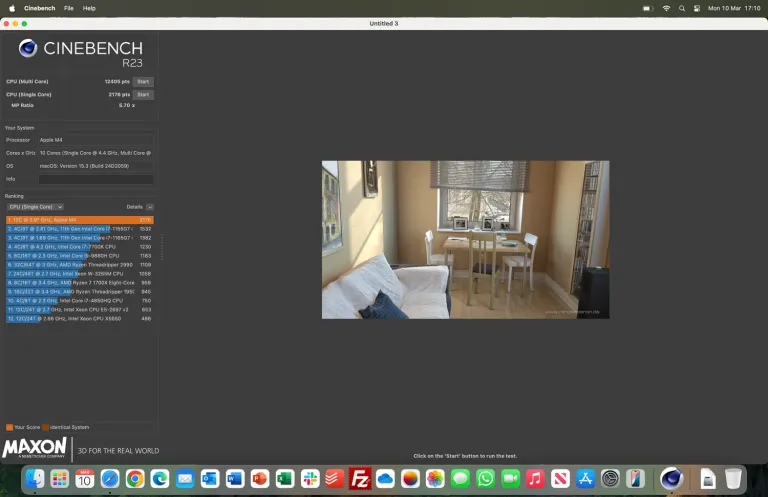This screenshot has height=497, width=768.
Task: Click the Info text field
Action: (95, 179)
